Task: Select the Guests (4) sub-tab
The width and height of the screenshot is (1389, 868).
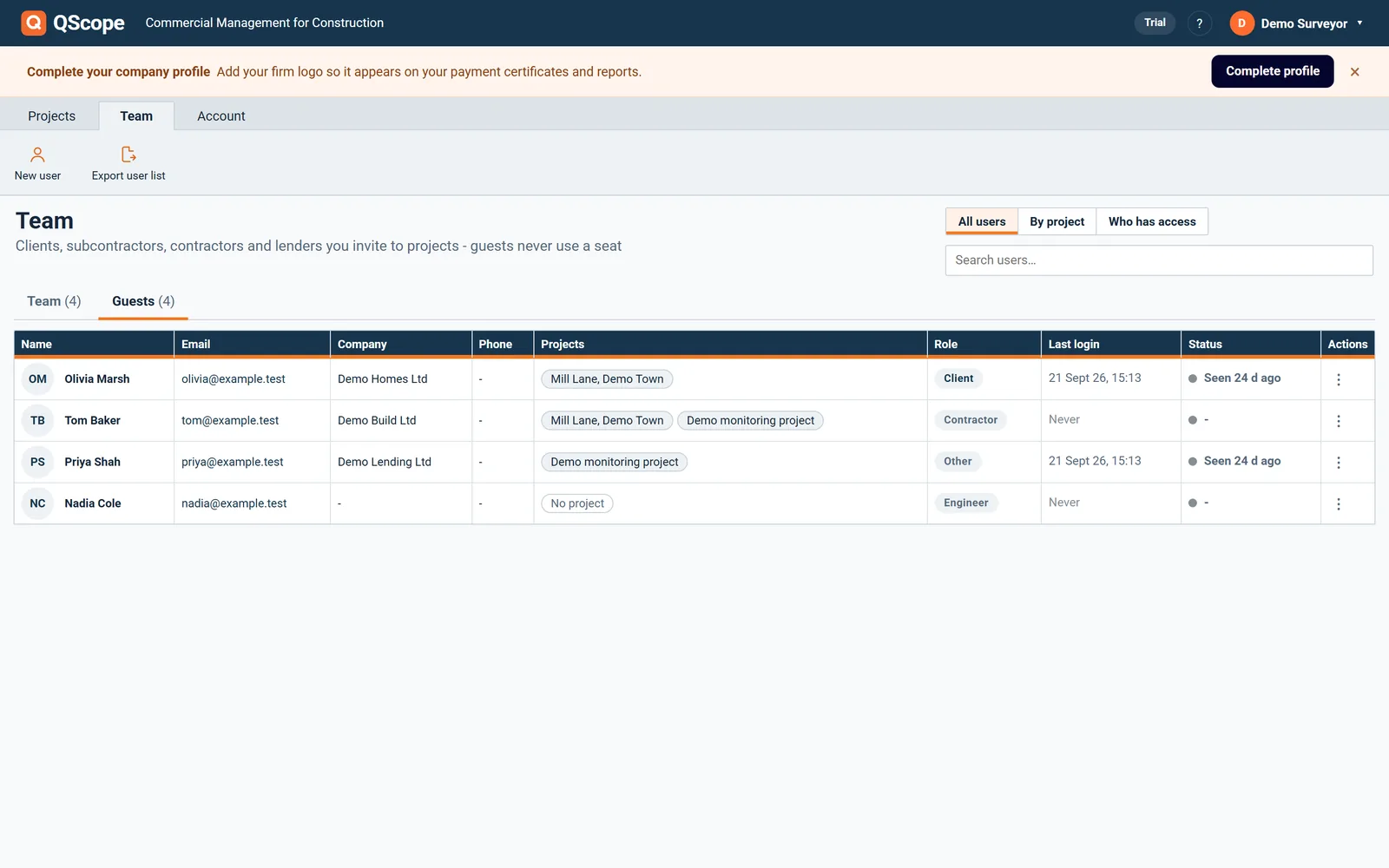Action: tap(143, 301)
